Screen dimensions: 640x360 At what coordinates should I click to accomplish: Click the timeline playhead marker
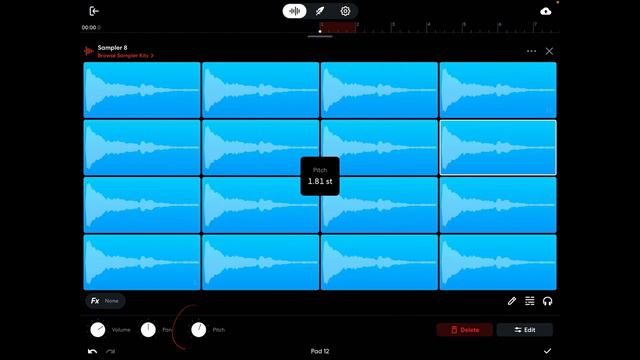tap(320, 31)
